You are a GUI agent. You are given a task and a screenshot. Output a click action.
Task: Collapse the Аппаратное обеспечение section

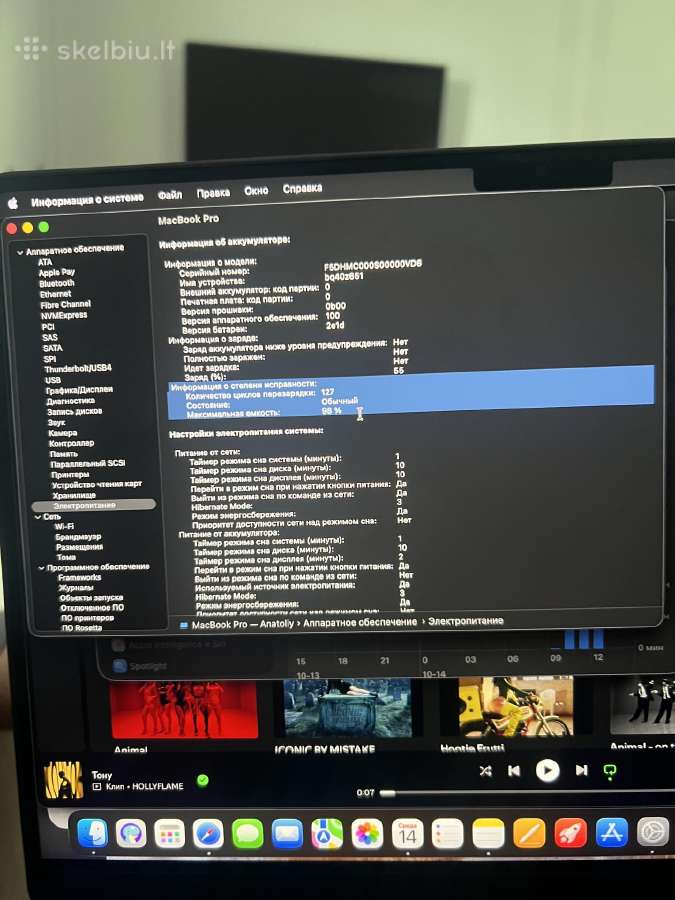(x=20, y=252)
